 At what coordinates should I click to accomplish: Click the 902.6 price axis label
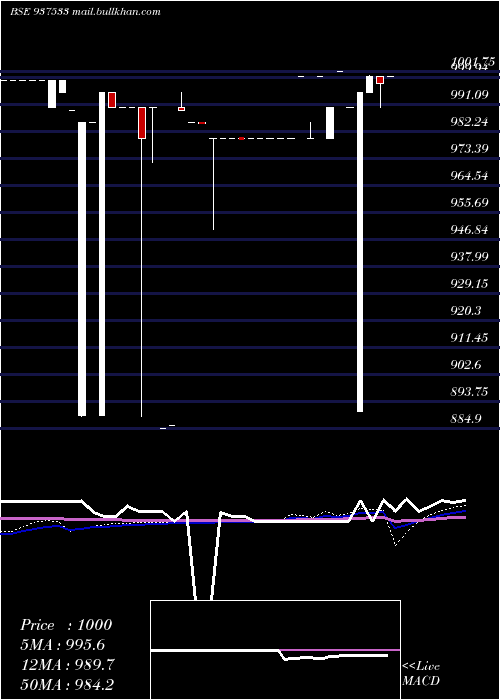coord(466,365)
